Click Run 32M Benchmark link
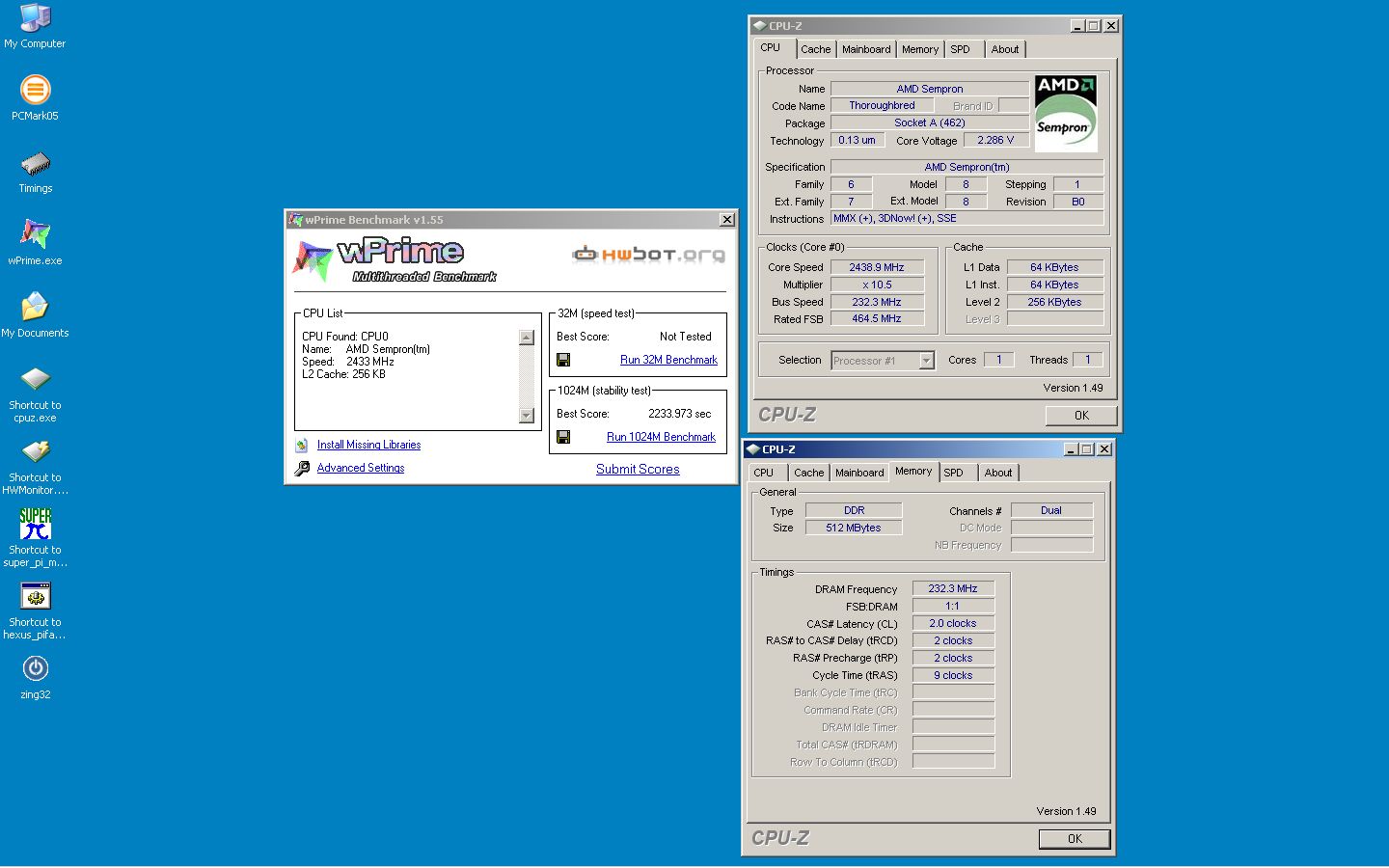This screenshot has width=1389, height=868. pos(668,360)
